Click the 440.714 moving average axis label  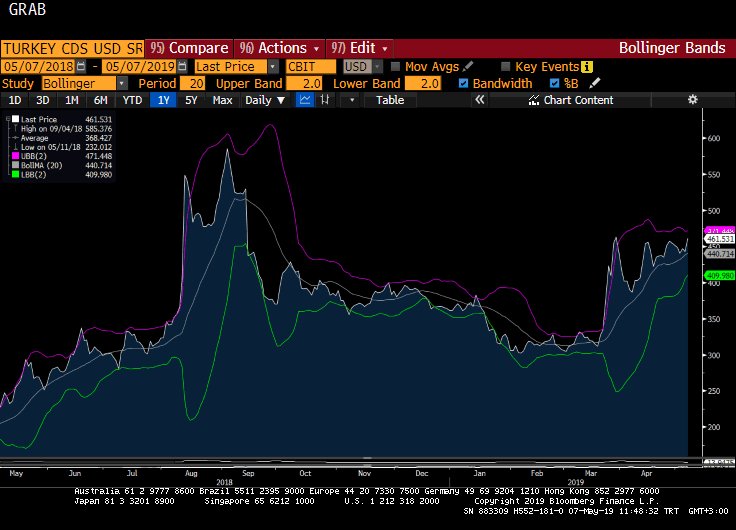tap(720, 253)
